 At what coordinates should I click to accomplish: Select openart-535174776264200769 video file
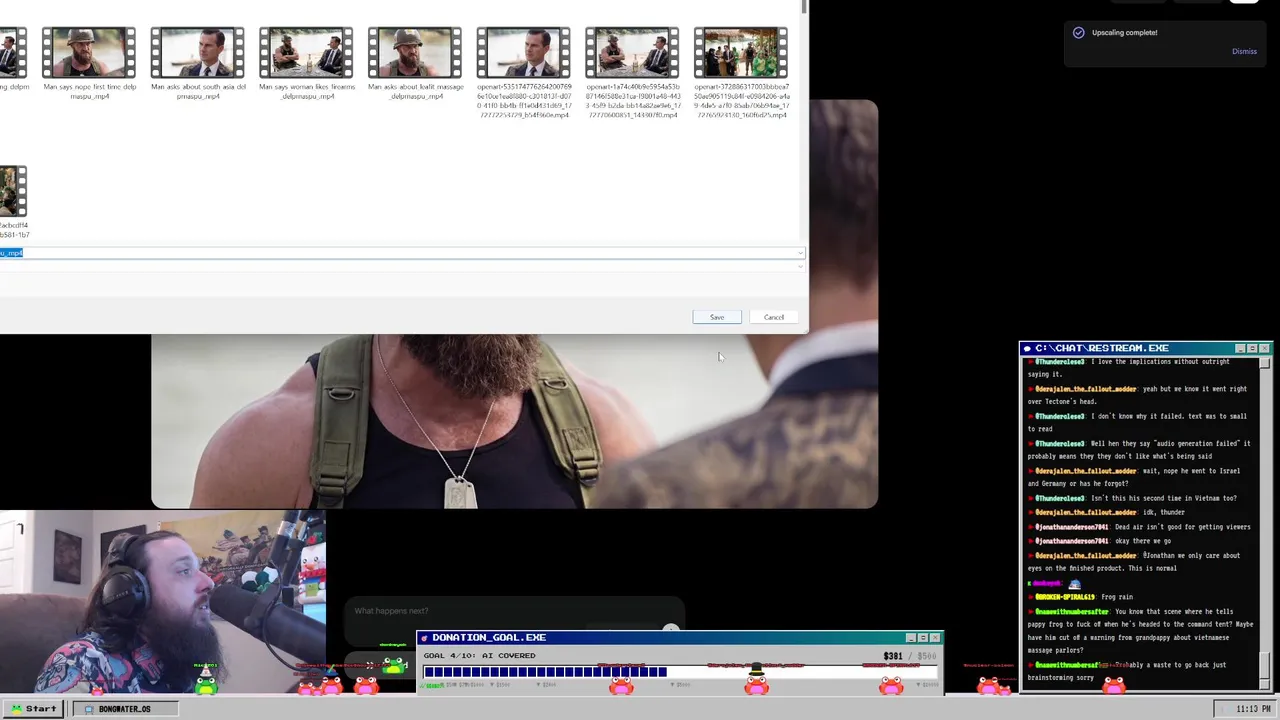tap(524, 72)
